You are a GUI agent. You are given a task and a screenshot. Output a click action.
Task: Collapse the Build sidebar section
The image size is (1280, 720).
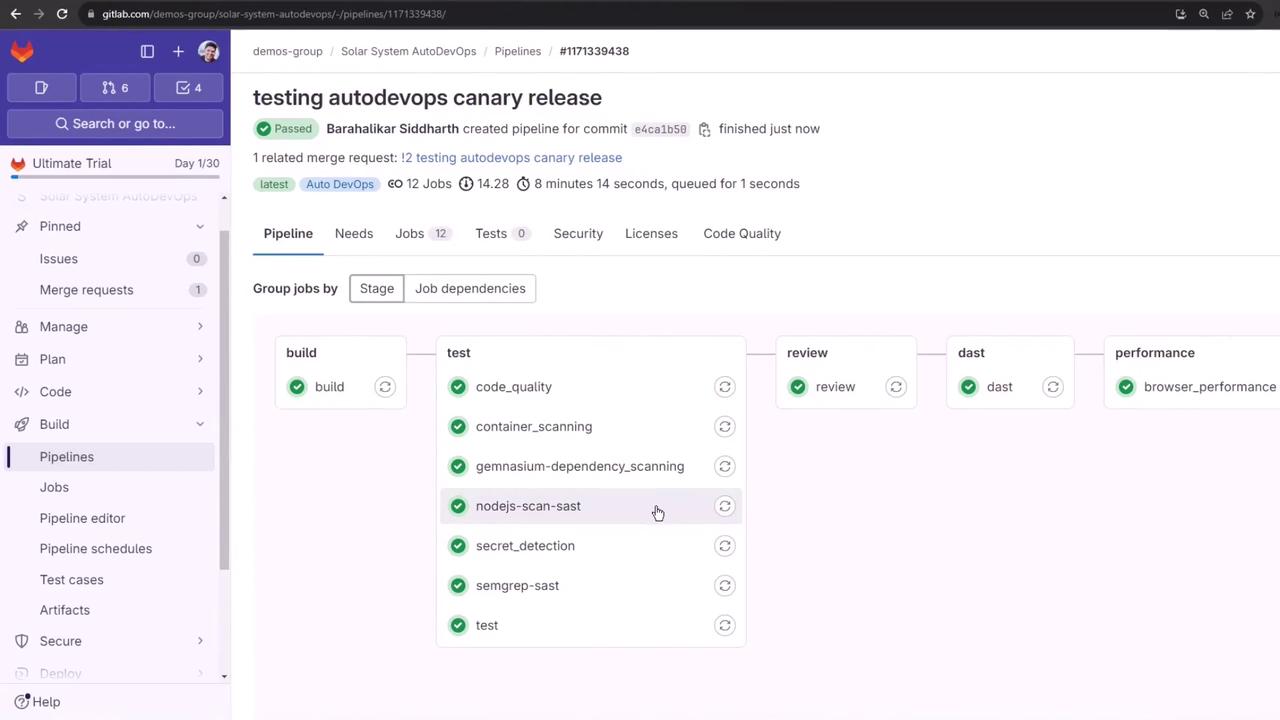[200, 424]
